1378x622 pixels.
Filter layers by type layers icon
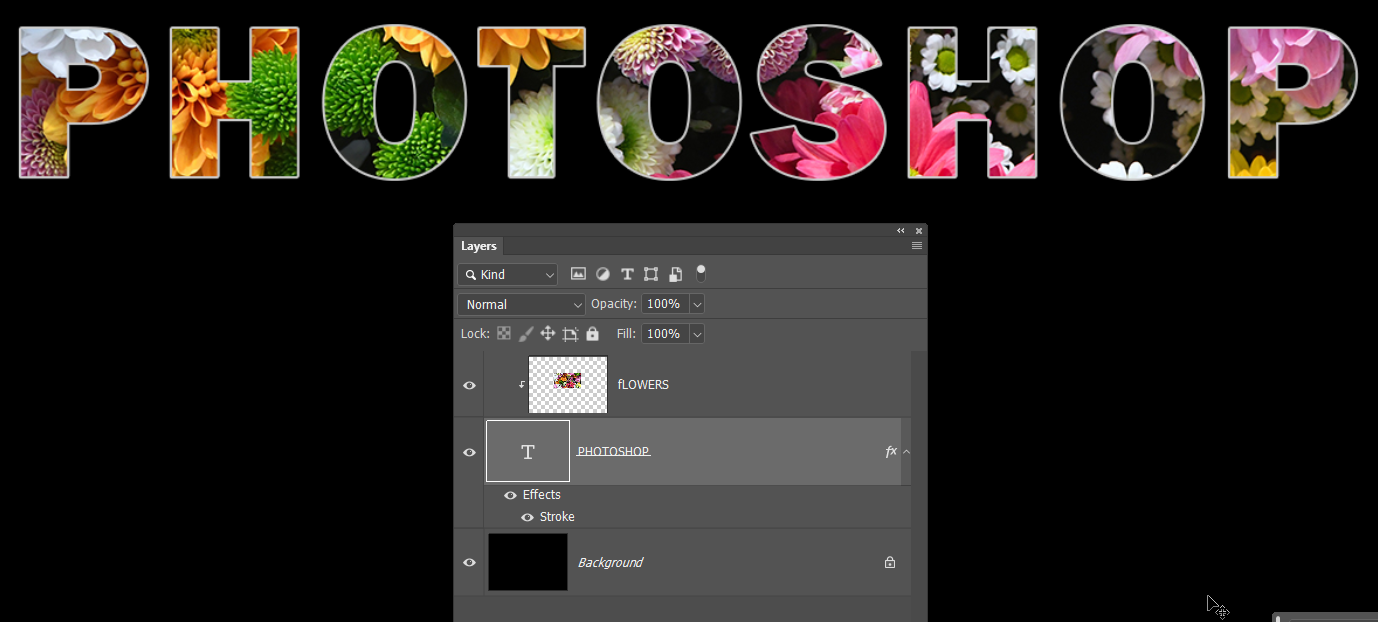pyautogui.click(x=627, y=273)
